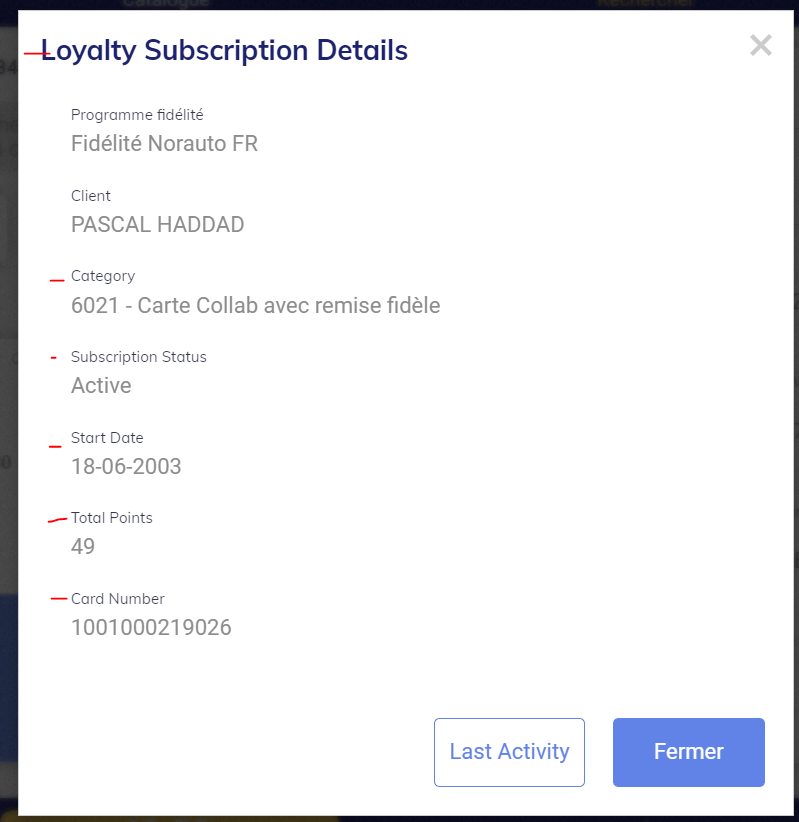Click the Loyalty Subscription Details heading
This screenshot has height=822, width=799.
pos(224,50)
